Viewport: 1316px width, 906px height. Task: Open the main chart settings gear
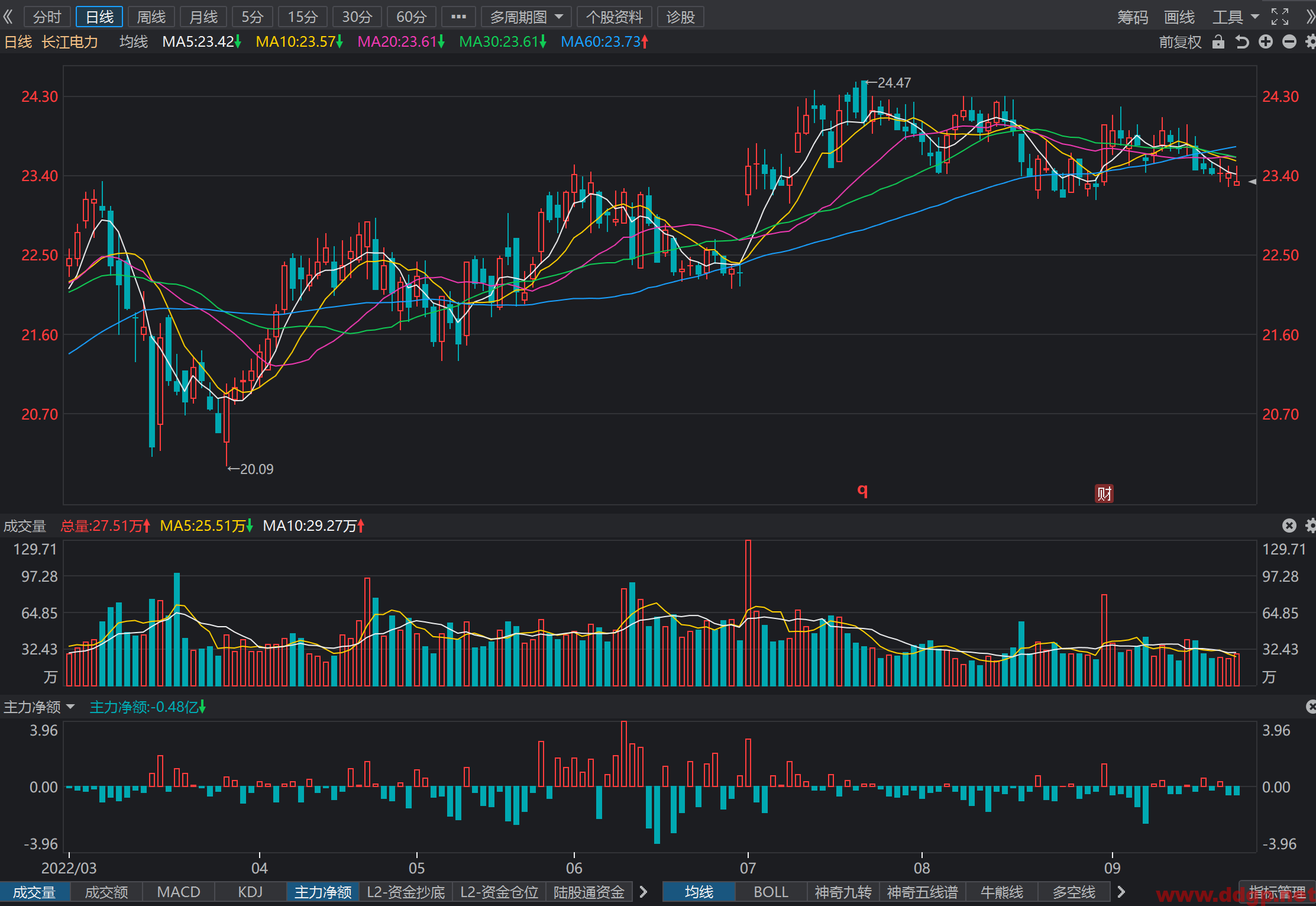pos(1311,42)
